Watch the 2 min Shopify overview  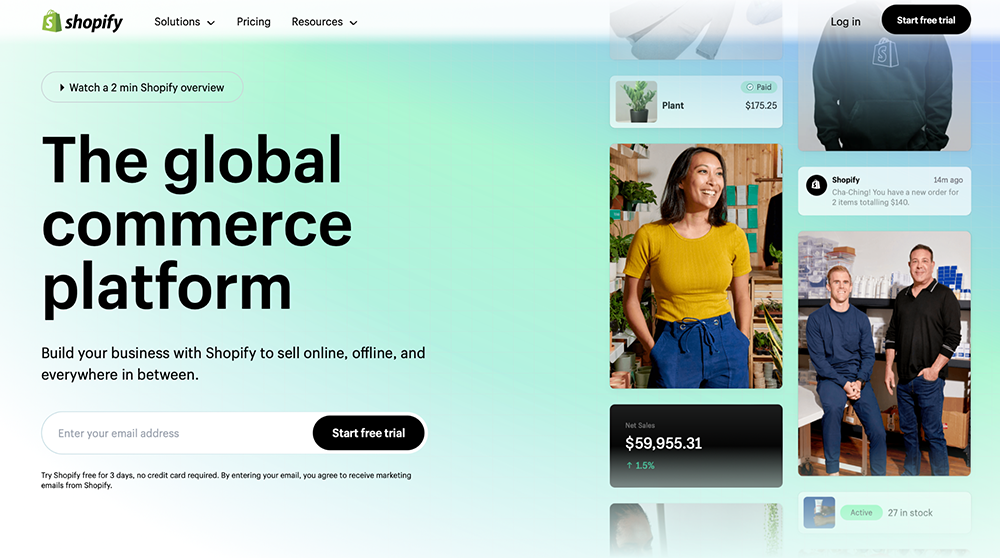pyautogui.click(x=142, y=87)
